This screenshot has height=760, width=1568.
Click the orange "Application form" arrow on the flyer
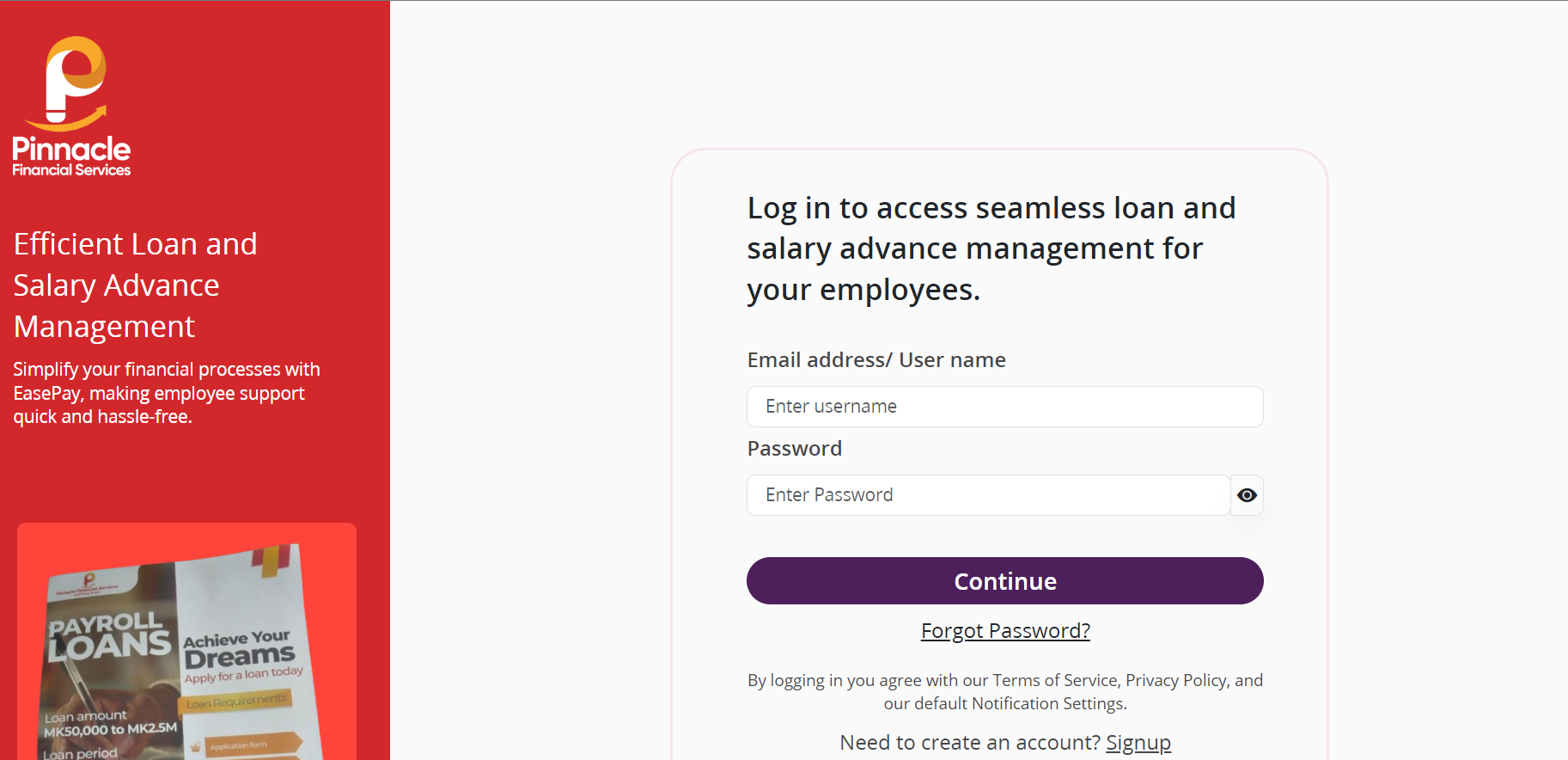[253, 745]
